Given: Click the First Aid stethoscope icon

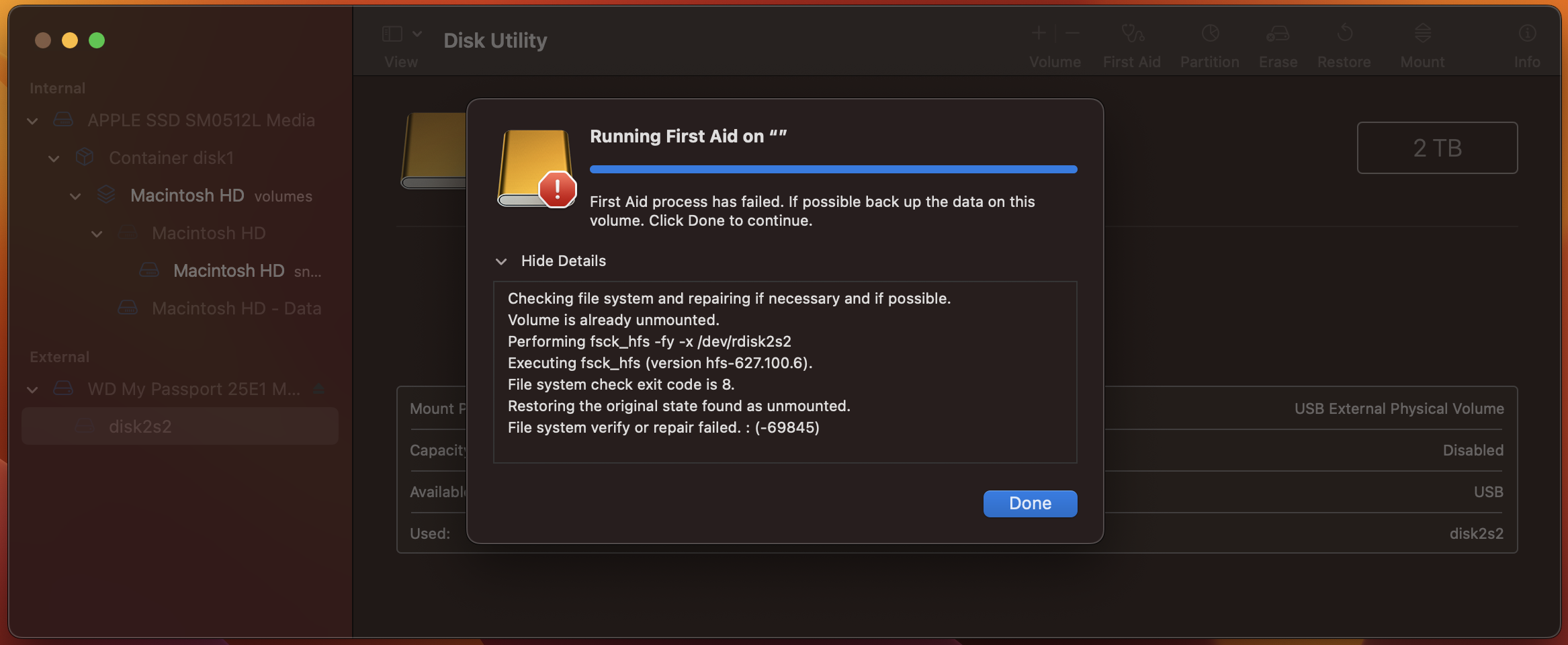Looking at the screenshot, I should pos(1132,34).
